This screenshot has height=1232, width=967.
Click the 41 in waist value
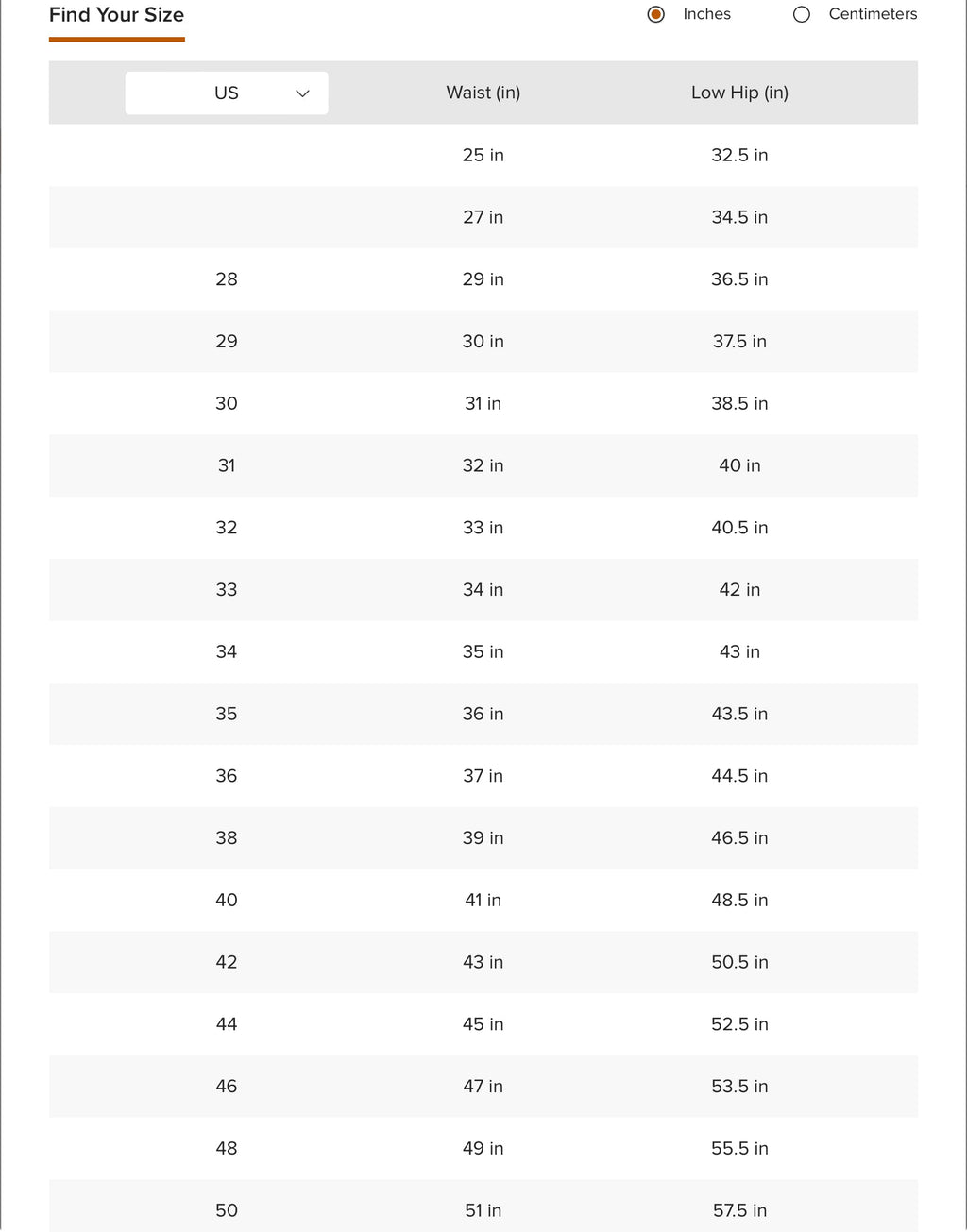[x=483, y=900]
